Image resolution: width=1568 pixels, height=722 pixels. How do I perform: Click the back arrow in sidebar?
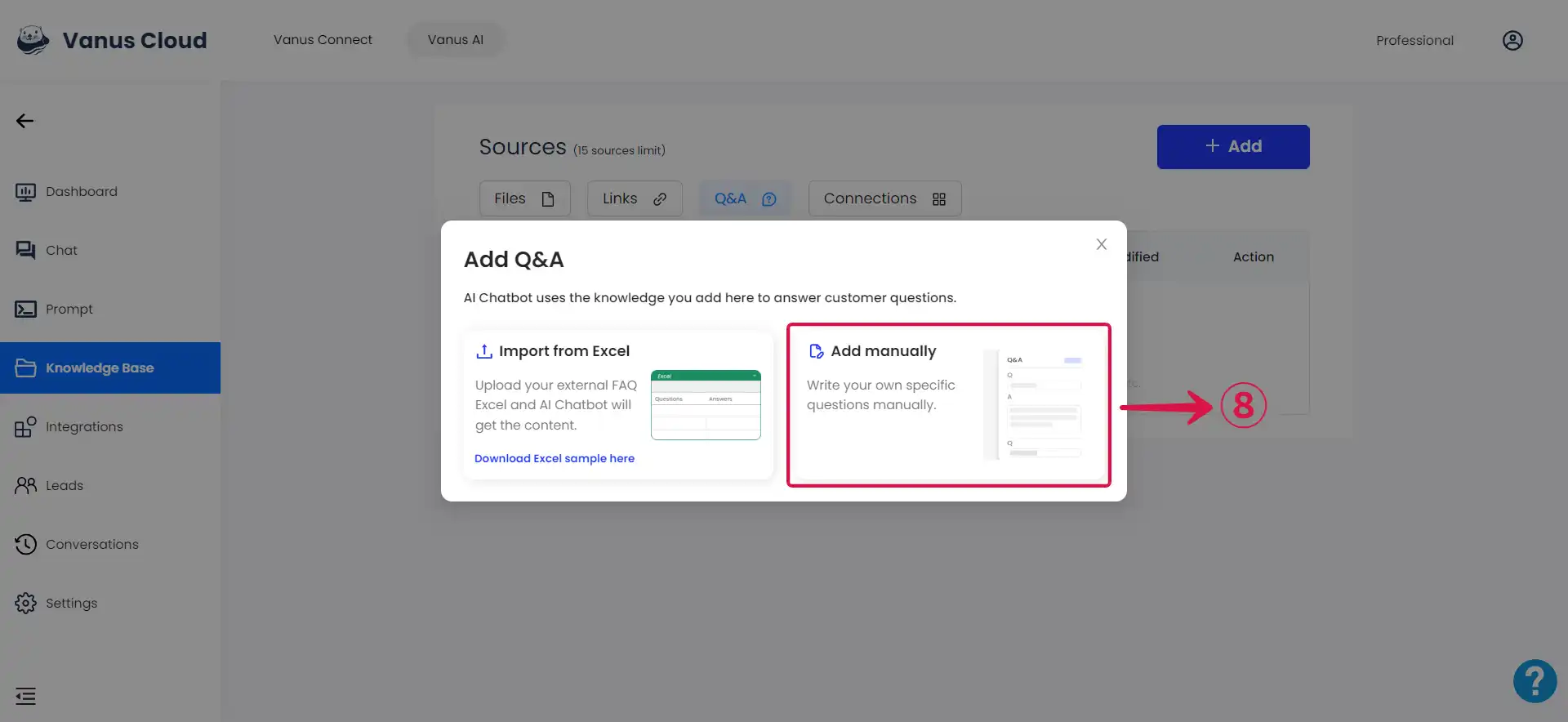pos(25,121)
